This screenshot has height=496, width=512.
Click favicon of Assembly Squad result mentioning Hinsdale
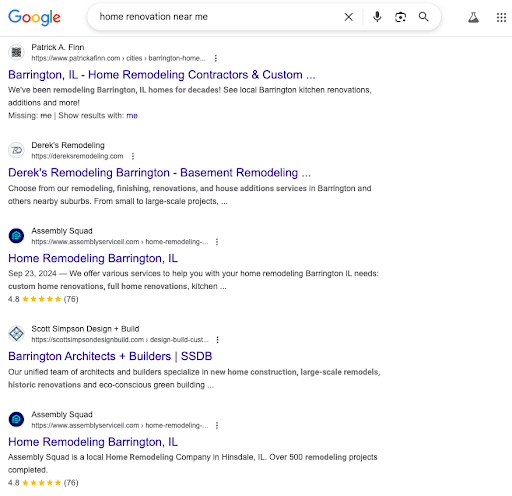[x=16, y=420]
